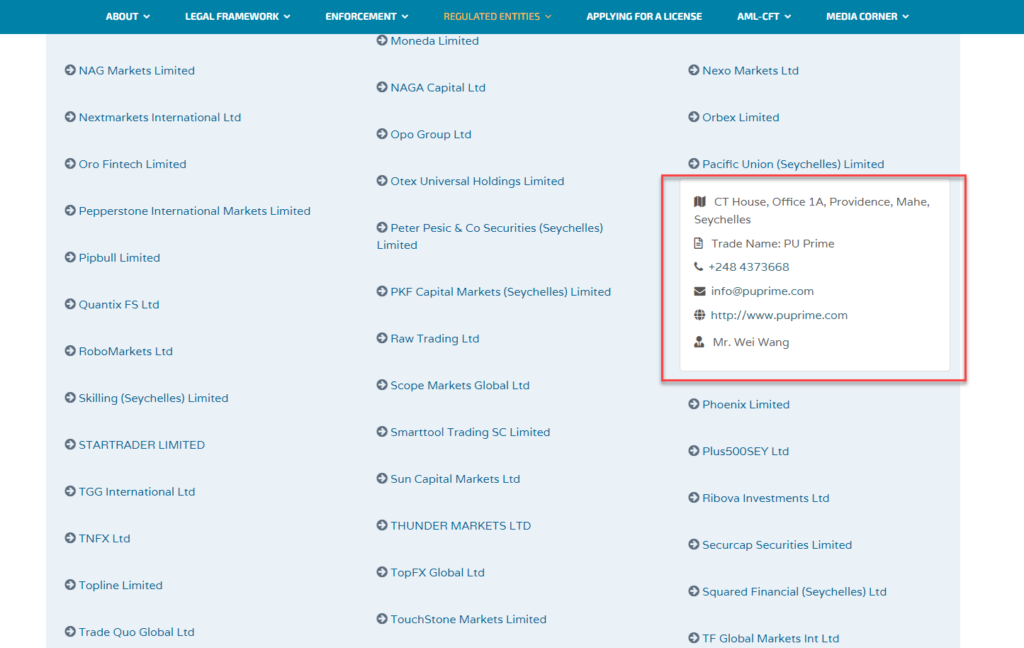The image size is (1024, 648).
Task: Open the http://www.puprime.com website link
Action: (779, 315)
